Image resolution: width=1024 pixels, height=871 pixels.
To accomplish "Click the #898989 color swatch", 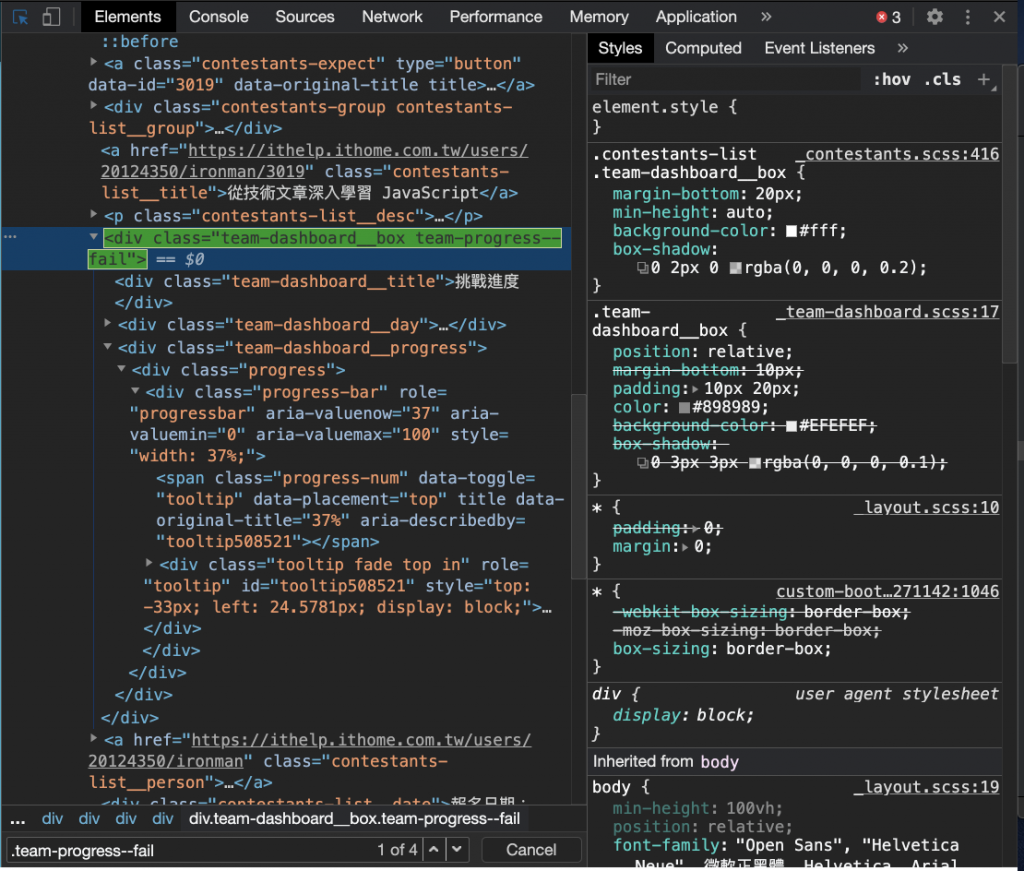I will click(x=684, y=407).
